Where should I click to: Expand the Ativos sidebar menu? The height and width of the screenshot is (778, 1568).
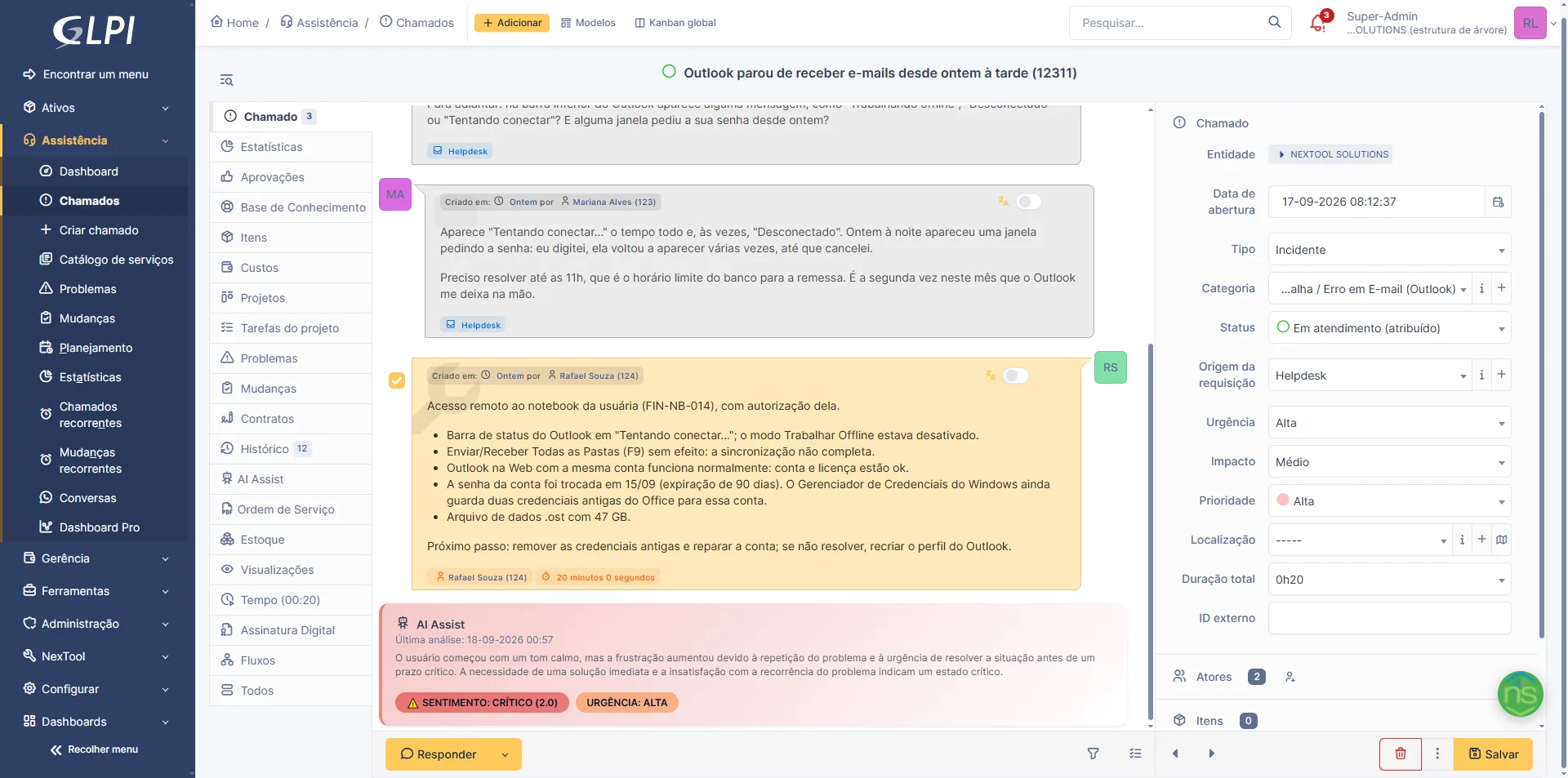click(97, 108)
